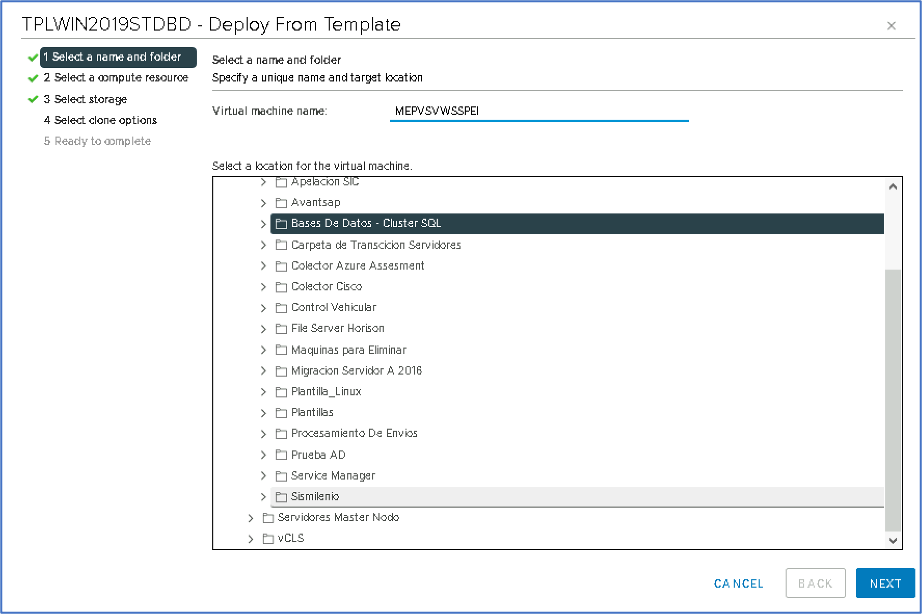
Task: Expand the Plantillas folder chevron
Action: (264, 413)
